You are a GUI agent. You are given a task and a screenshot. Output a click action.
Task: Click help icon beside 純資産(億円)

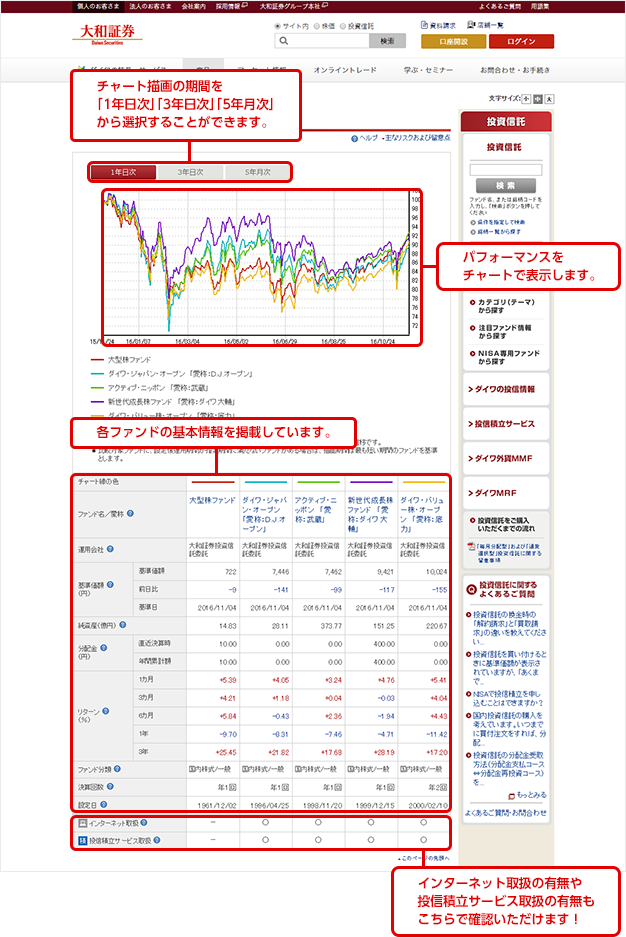122,625
